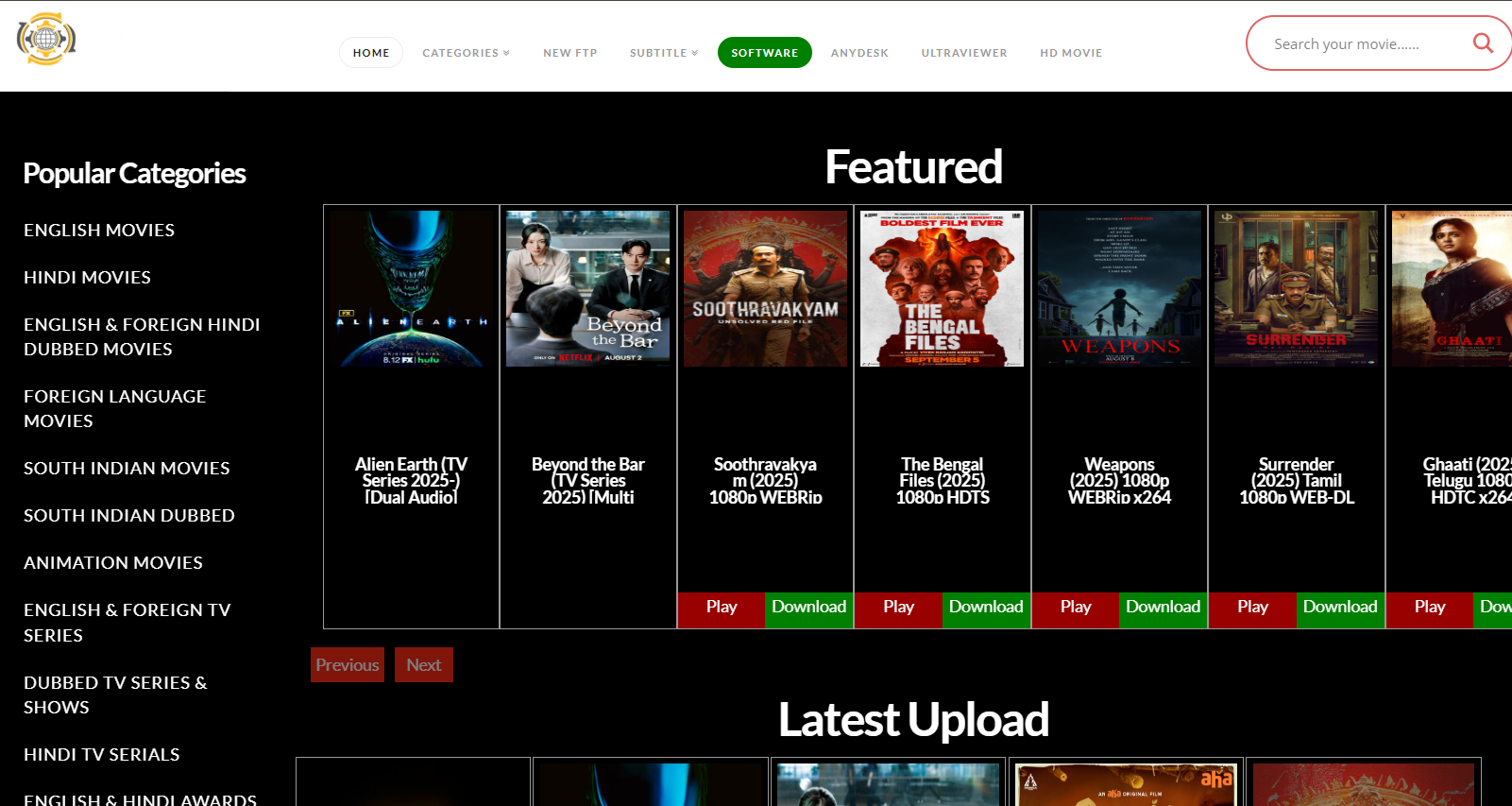Screen dimensions: 1512x806
Task: Open English & Foreign TV Series category
Action: tap(127, 623)
